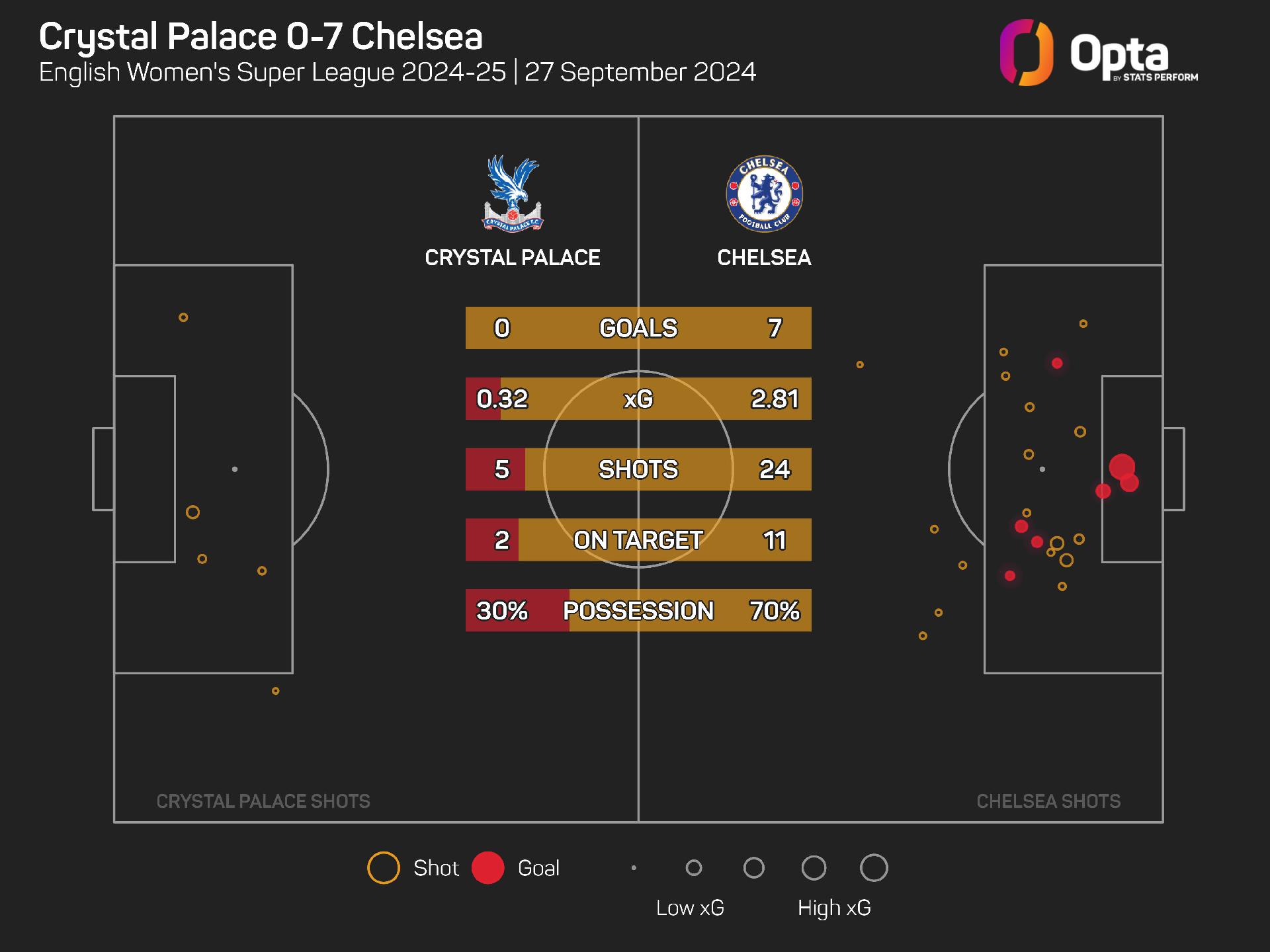1270x952 pixels.
Task: Click the smallest Low xG legend dot
Action: coord(634,868)
